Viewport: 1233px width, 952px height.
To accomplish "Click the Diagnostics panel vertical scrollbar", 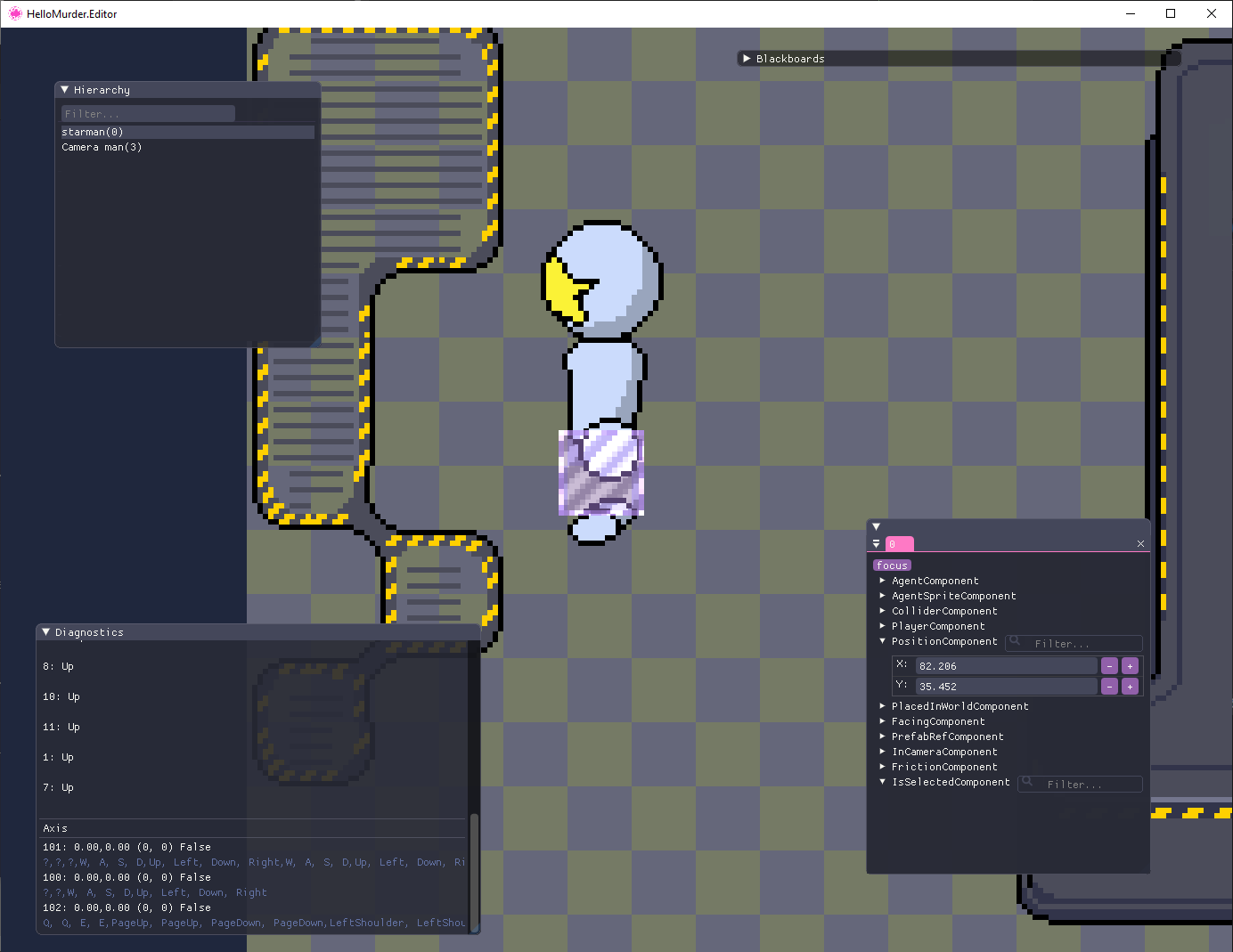I will 474,871.
